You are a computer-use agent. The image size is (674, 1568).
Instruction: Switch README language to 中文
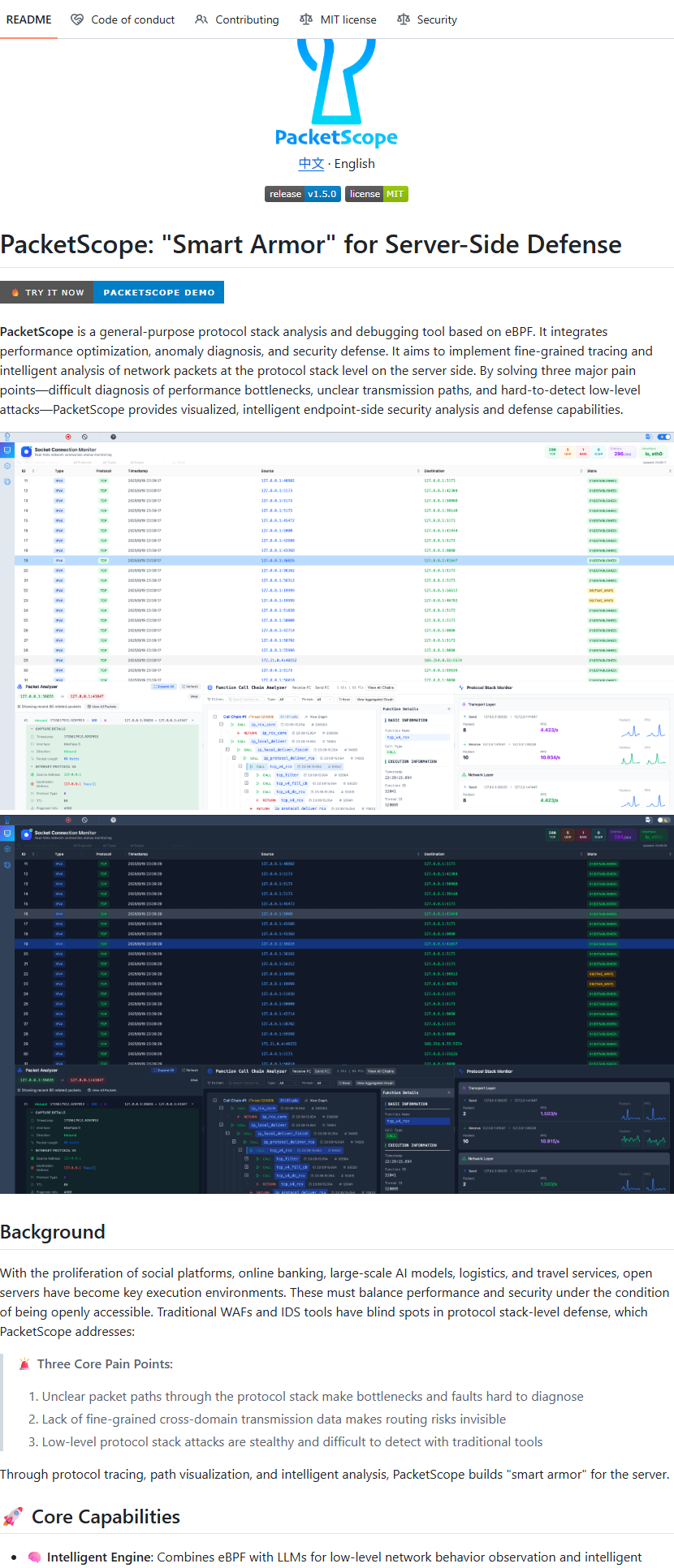311,163
